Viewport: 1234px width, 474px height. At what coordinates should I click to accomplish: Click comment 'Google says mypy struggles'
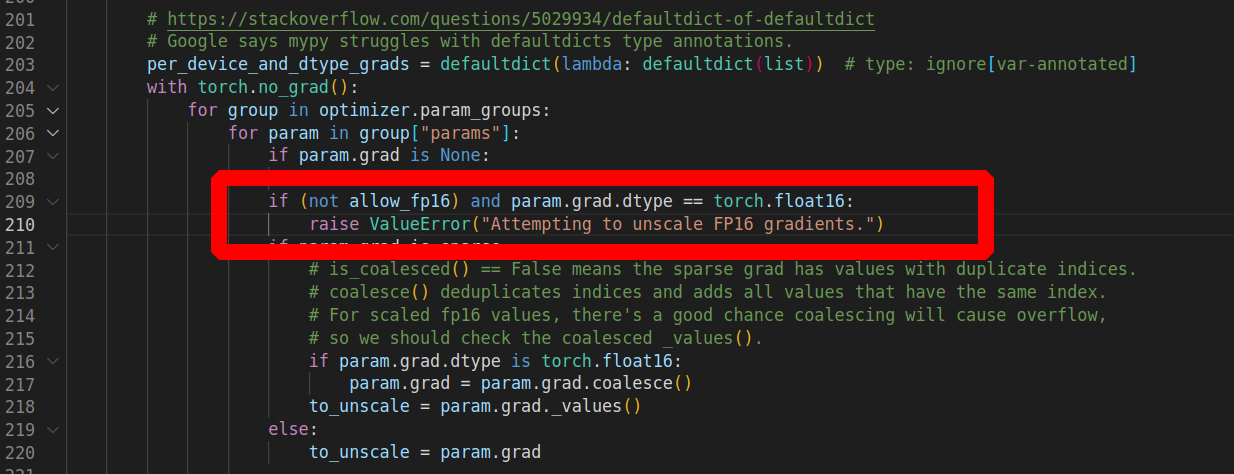tap(469, 42)
